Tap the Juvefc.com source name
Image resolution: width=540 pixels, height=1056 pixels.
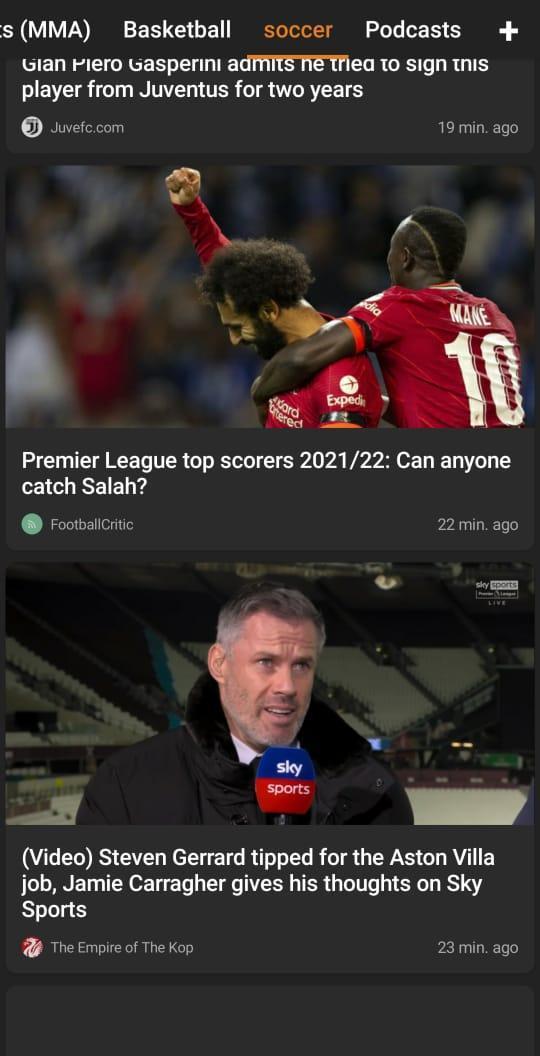[x=87, y=127]
